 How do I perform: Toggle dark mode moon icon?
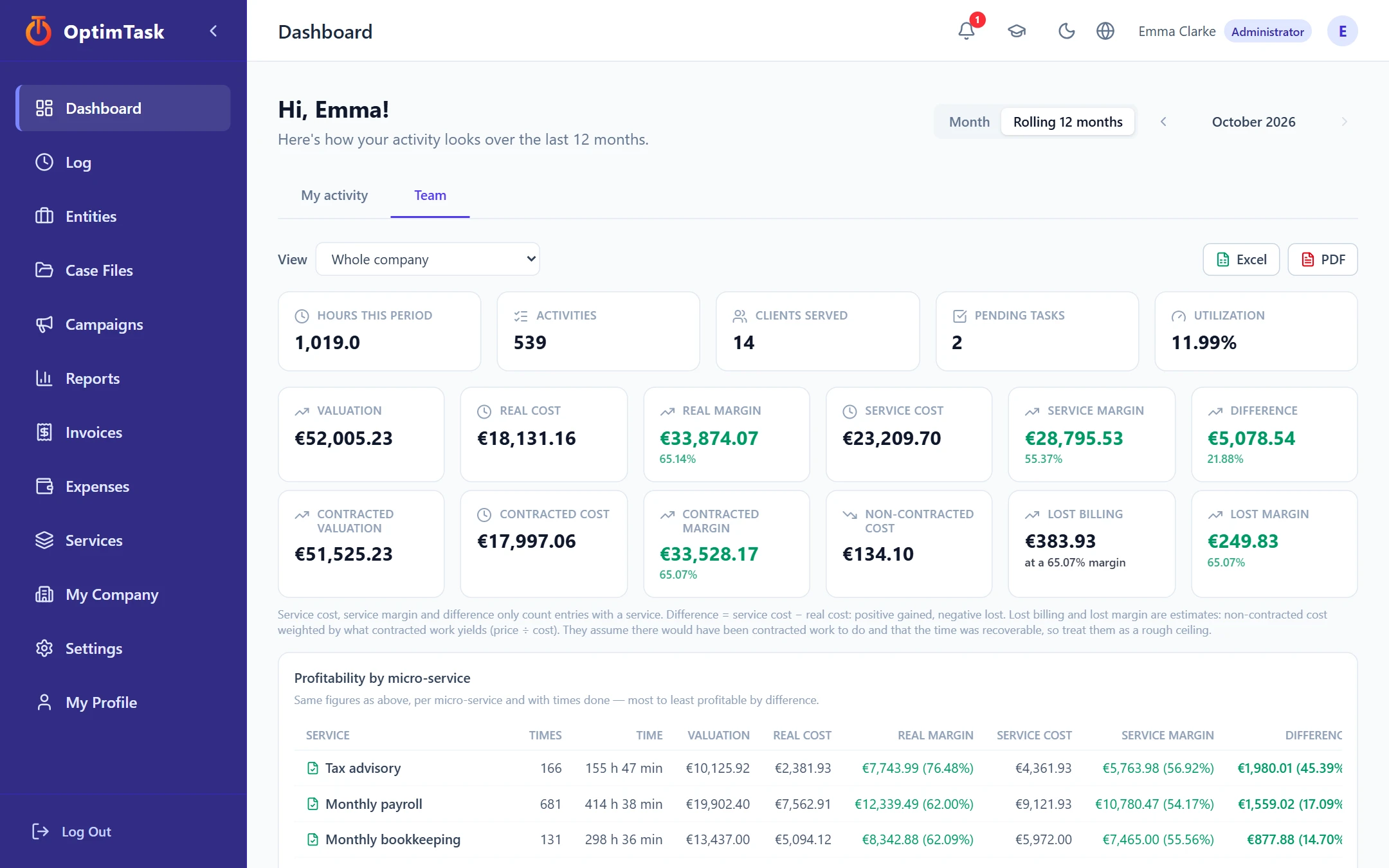[x=1066, y=31]
